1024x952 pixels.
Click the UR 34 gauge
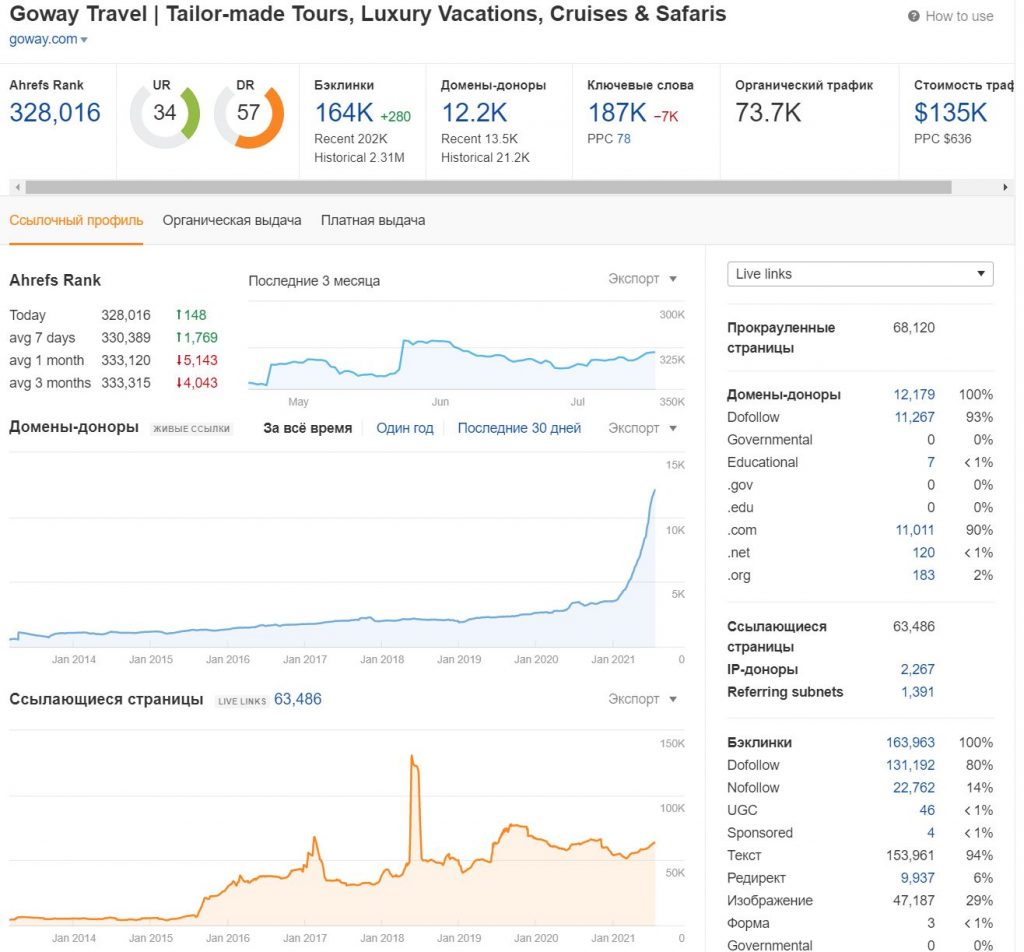point(165,114)
